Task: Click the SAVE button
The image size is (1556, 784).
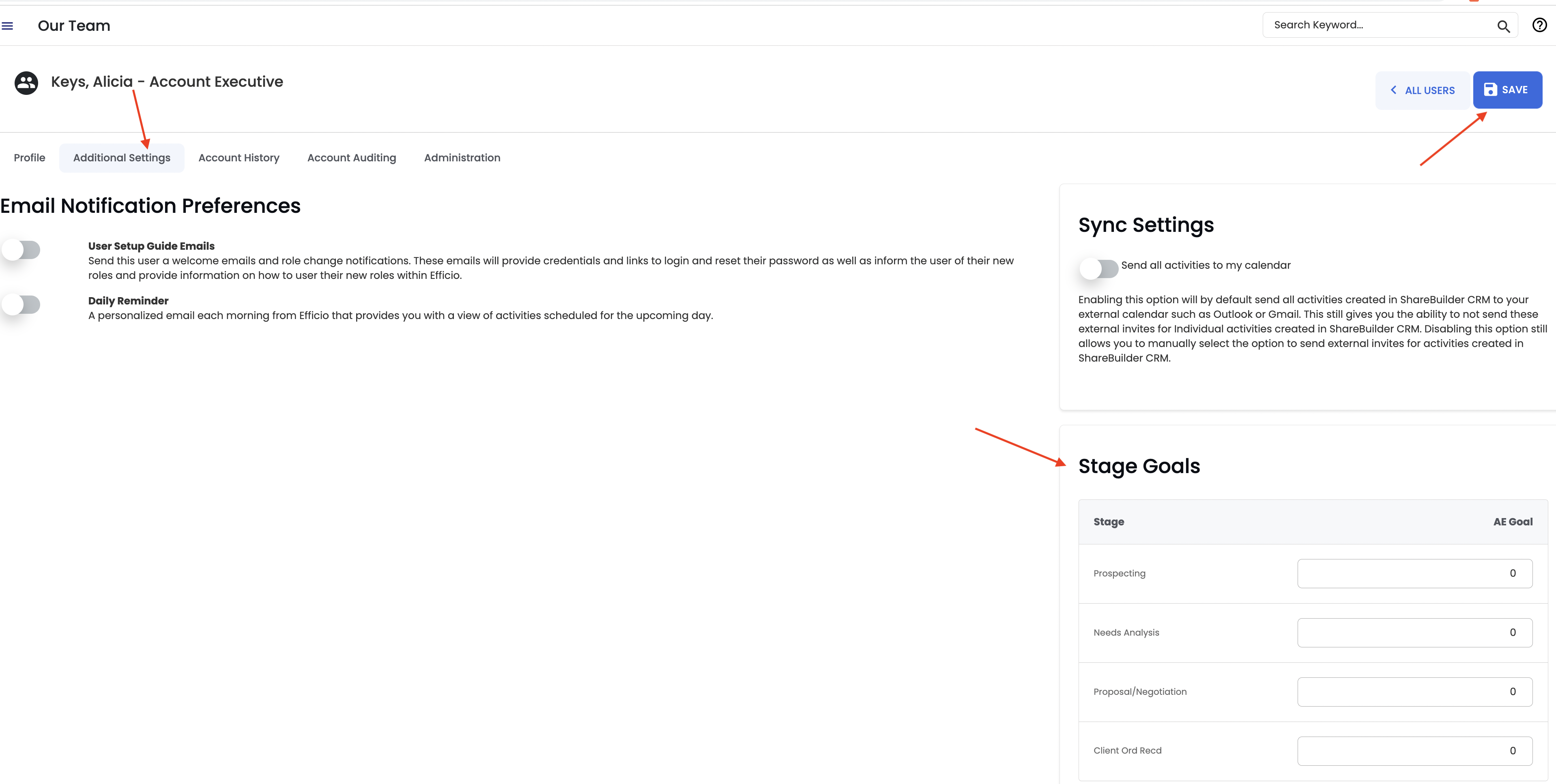Action: coord(1507,90)
